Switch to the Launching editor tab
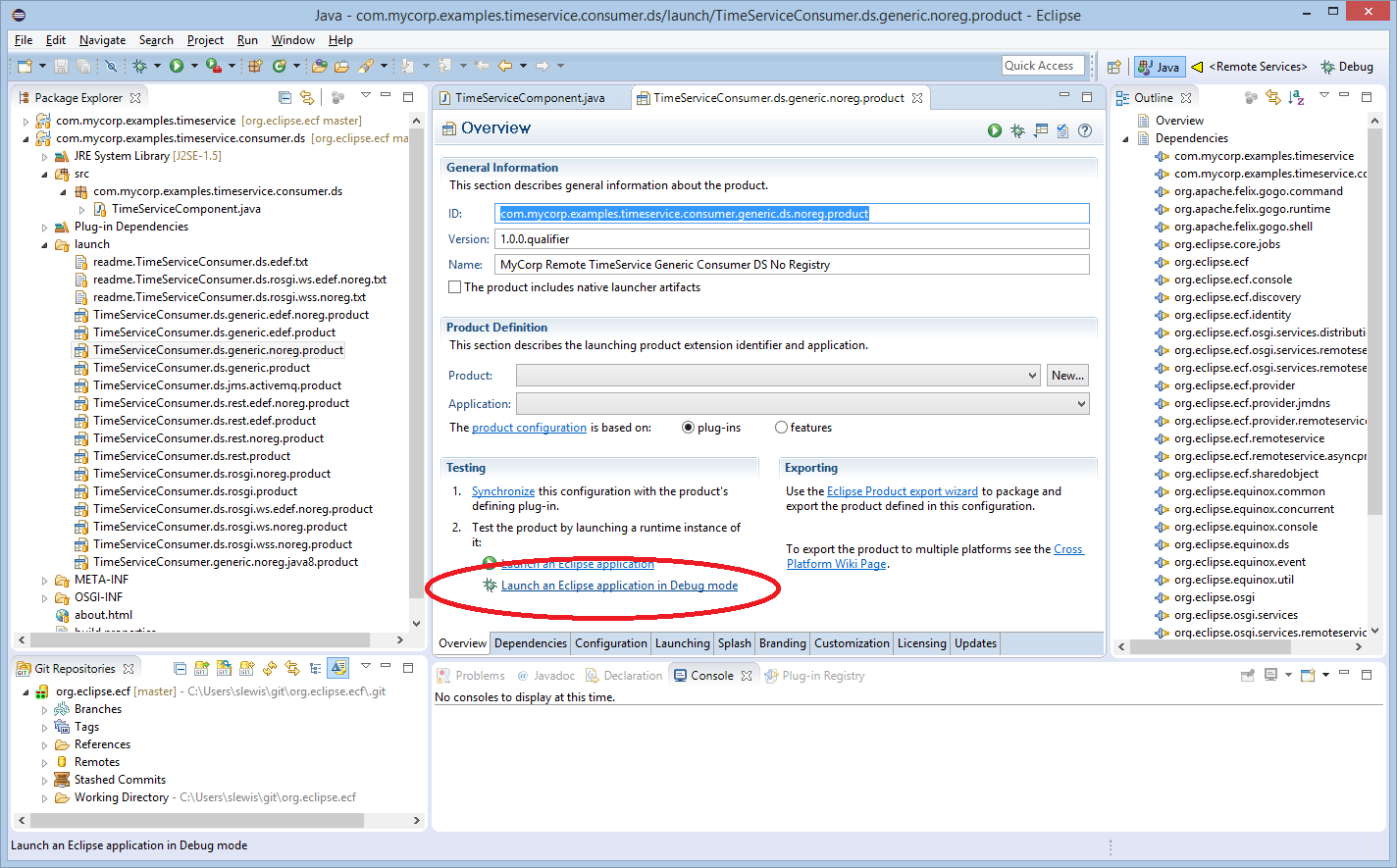The image size is (1397, 868). [x=682, y=643]
